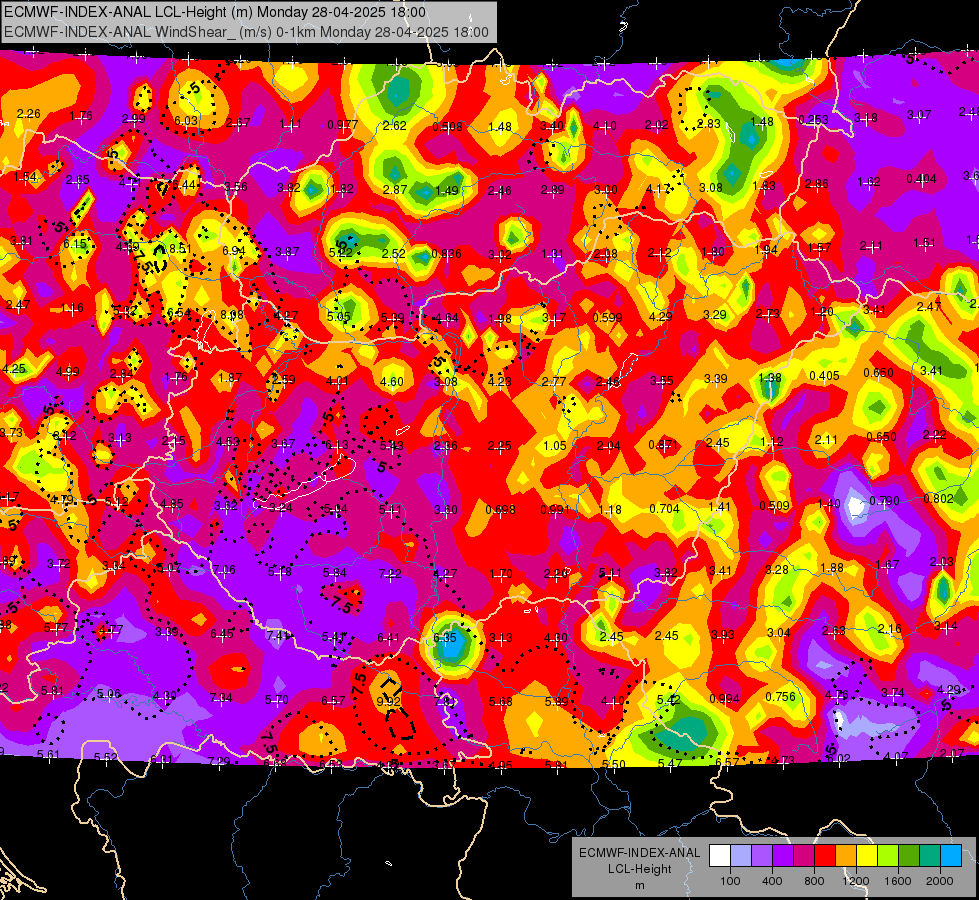
Task: Click the red legend swatch
Action: (825, 856)
